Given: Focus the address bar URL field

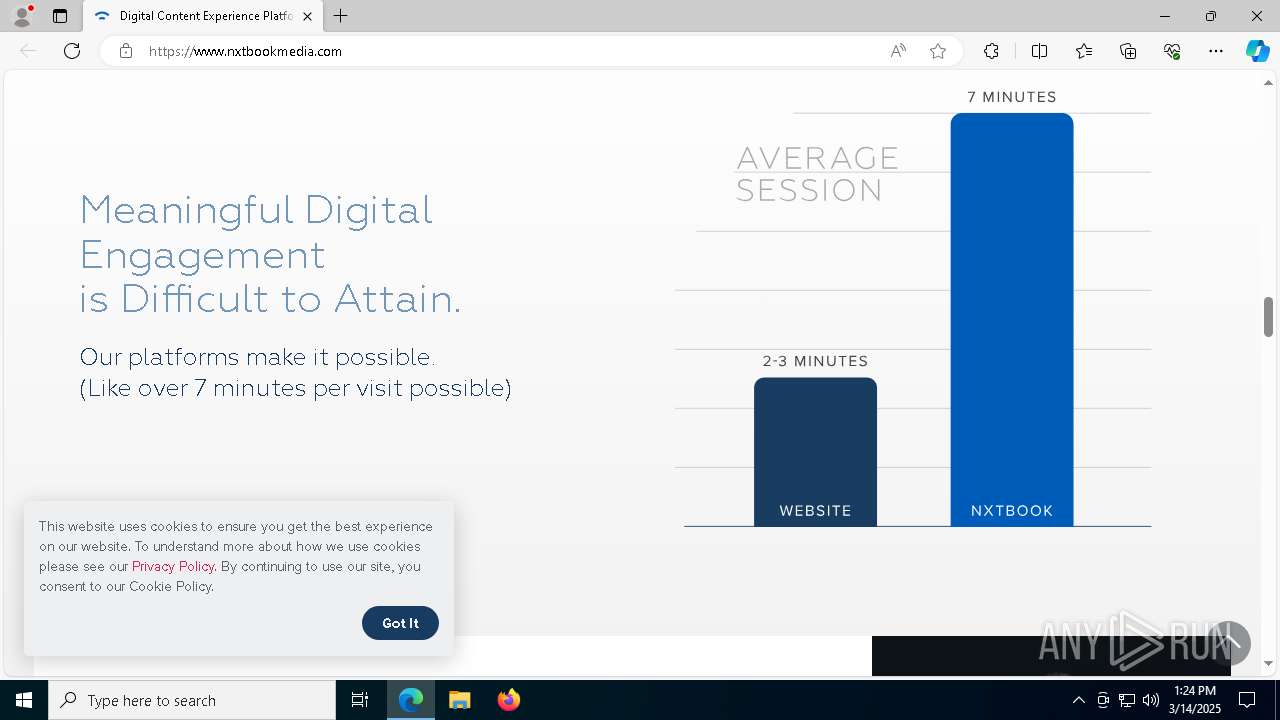Looking at the screenshot, I should pos(510,51).
